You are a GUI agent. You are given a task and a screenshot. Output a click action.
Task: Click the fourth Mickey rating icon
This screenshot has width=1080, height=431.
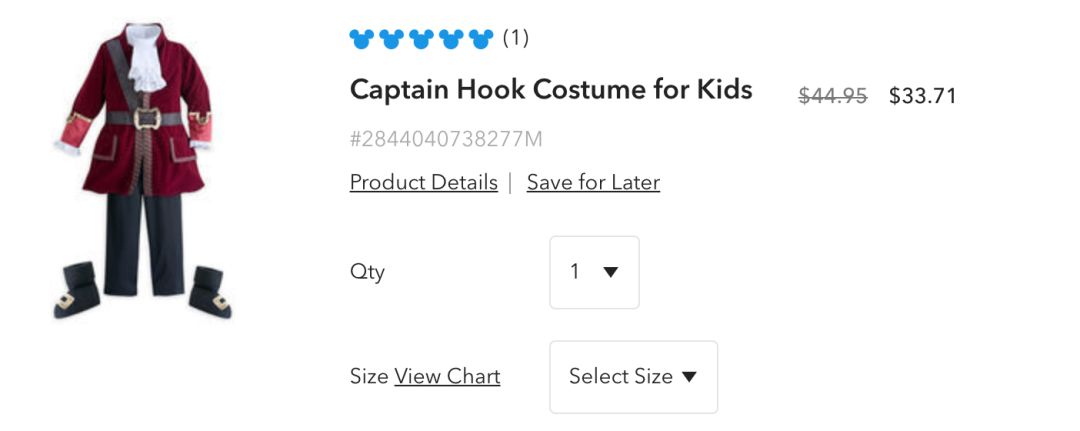[x=452, y=39]
